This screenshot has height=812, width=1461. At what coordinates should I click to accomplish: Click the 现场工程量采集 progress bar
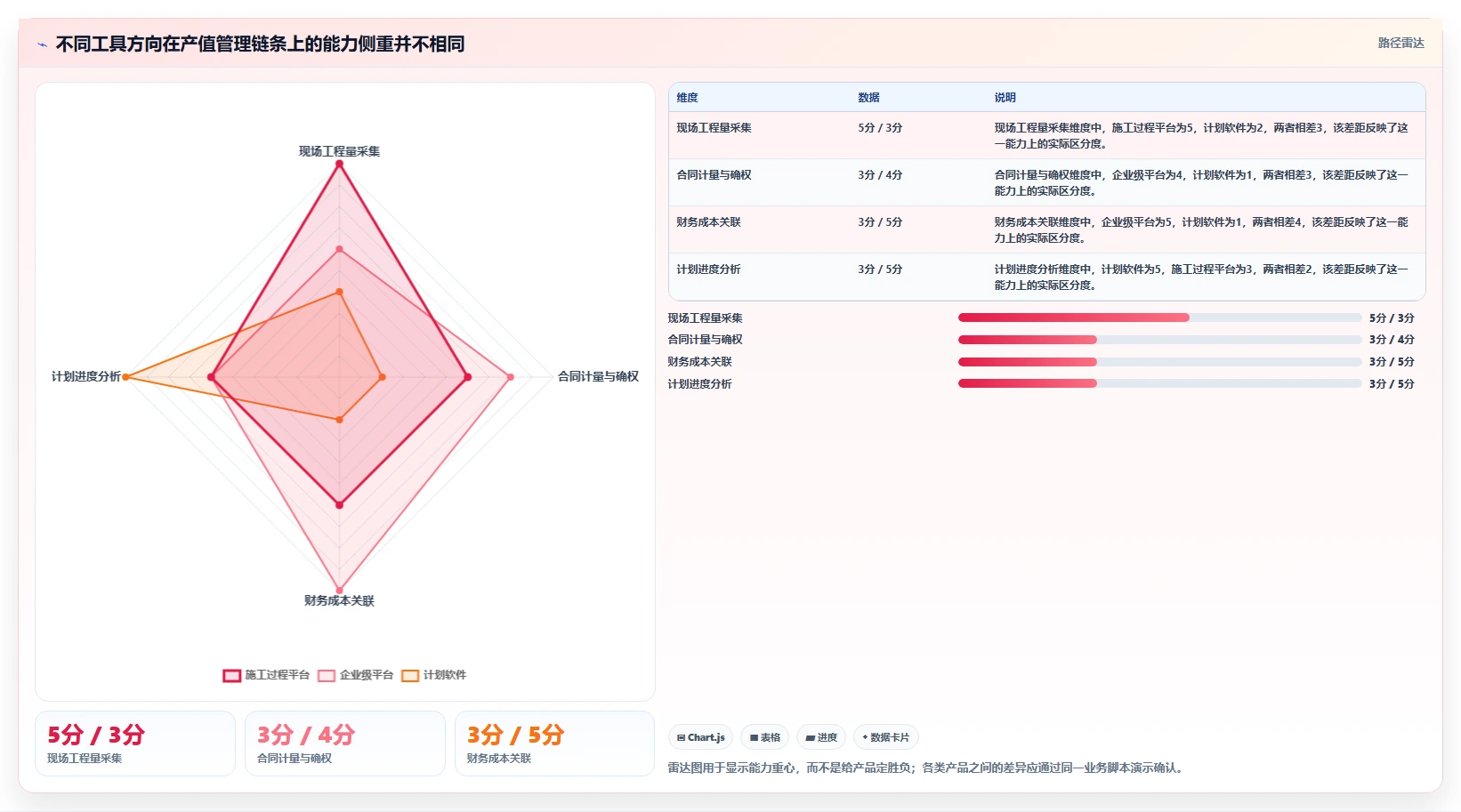coord(1159,318)
